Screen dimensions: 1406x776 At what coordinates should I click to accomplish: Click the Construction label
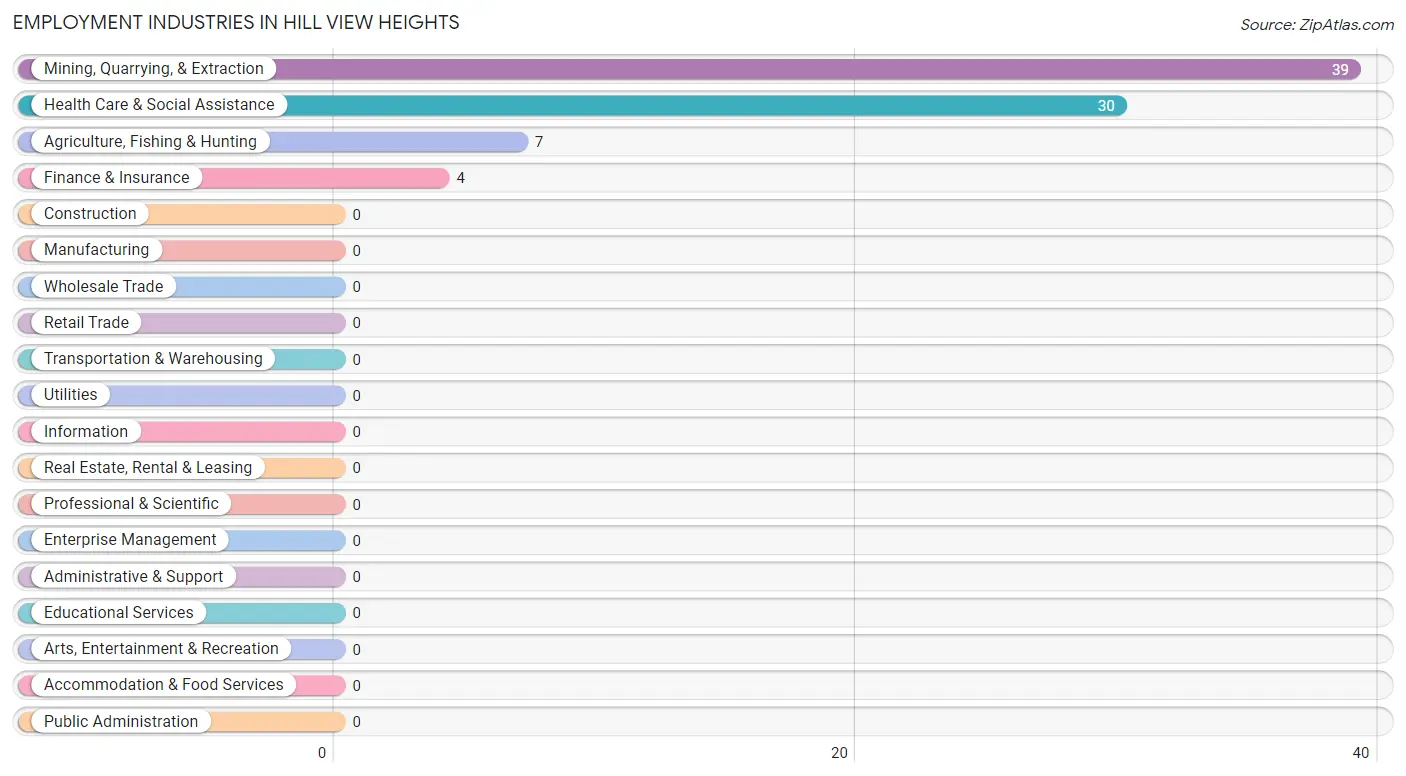[90, 214]
